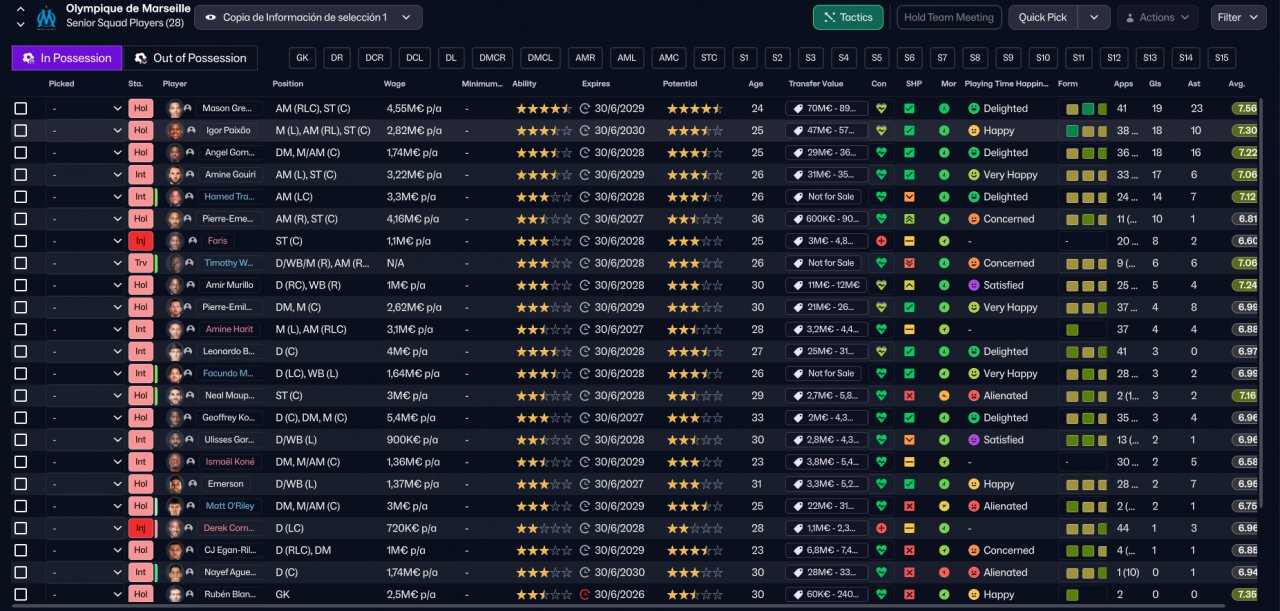1280x611 pixels.
Task: Open the Tactics screen button
Action: coord(847,17)
